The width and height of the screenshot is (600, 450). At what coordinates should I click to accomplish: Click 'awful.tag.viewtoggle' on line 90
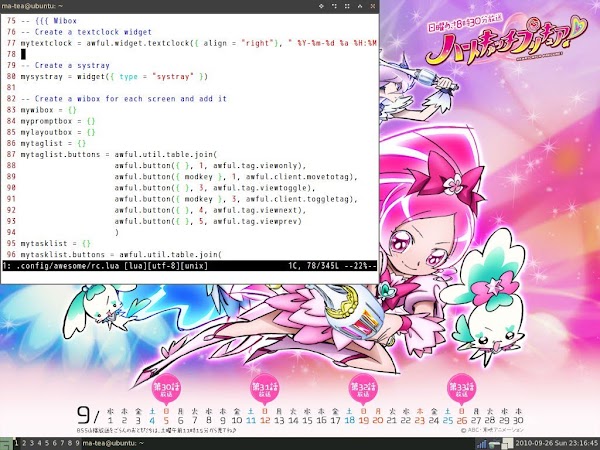(260, 188)
